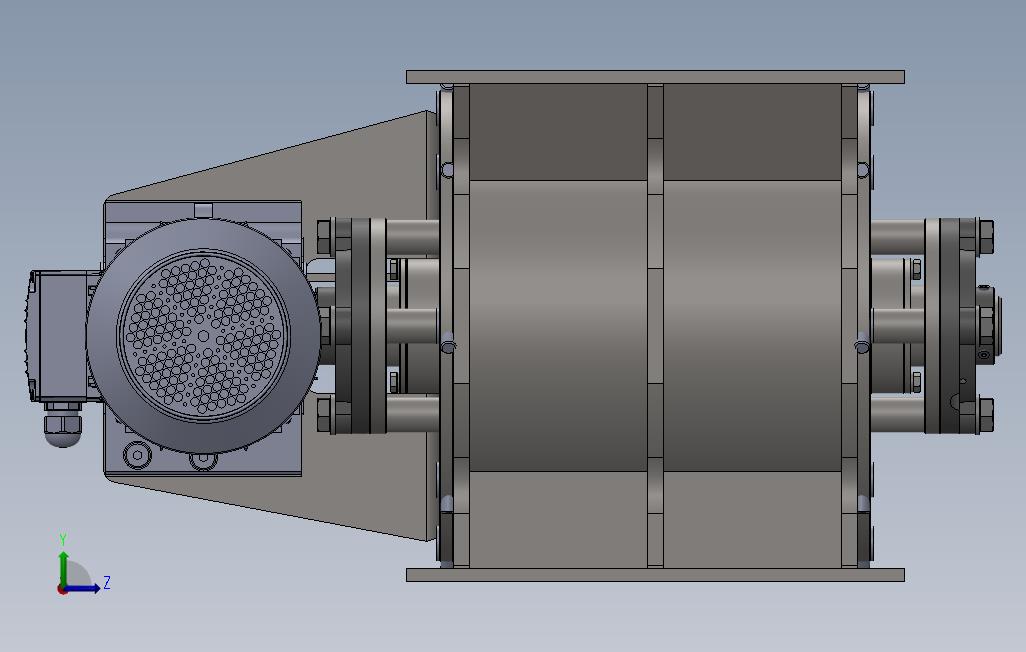Click the red origin point of the triad
This screenshot has width=1026, height=652.
[x=62, y=589]
